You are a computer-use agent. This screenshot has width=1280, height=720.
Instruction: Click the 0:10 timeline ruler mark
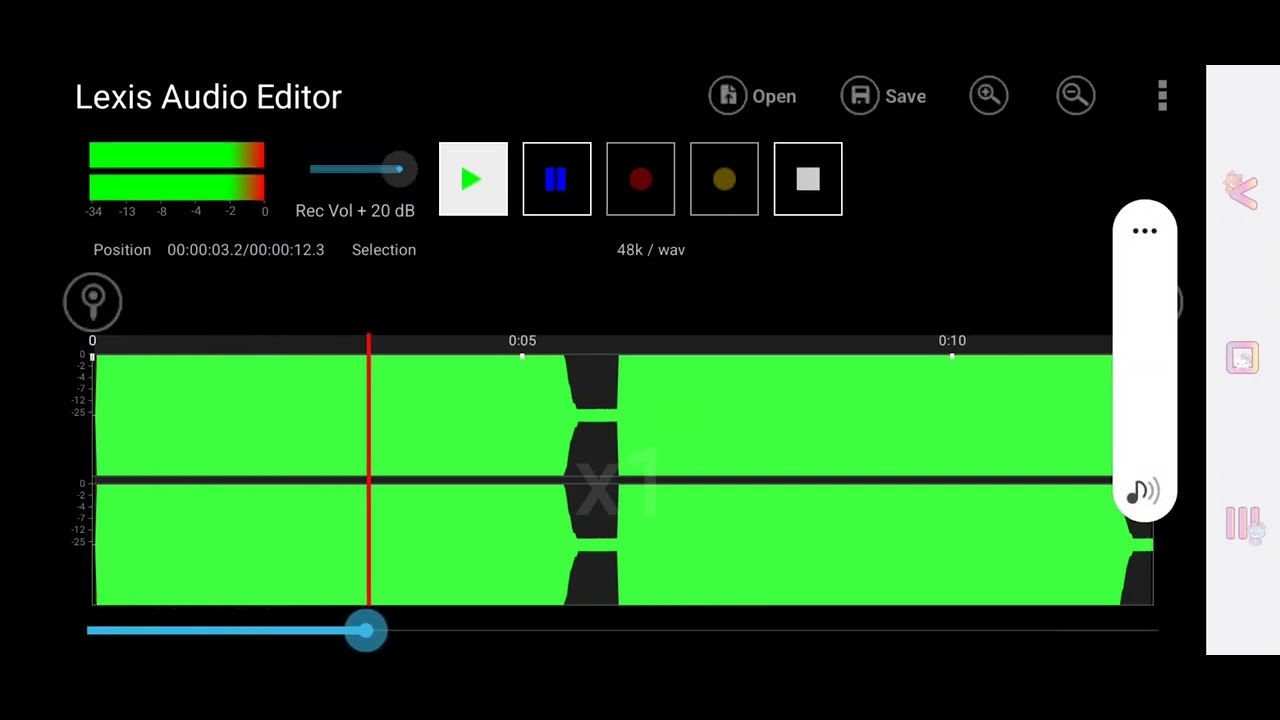coord(952,341)
